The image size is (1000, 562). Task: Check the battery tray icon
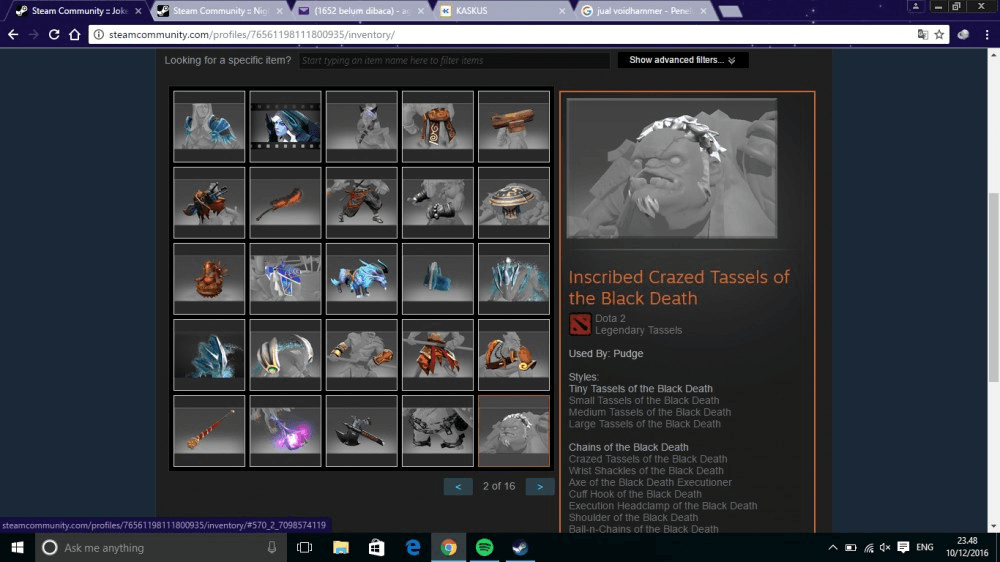point(851,547)
